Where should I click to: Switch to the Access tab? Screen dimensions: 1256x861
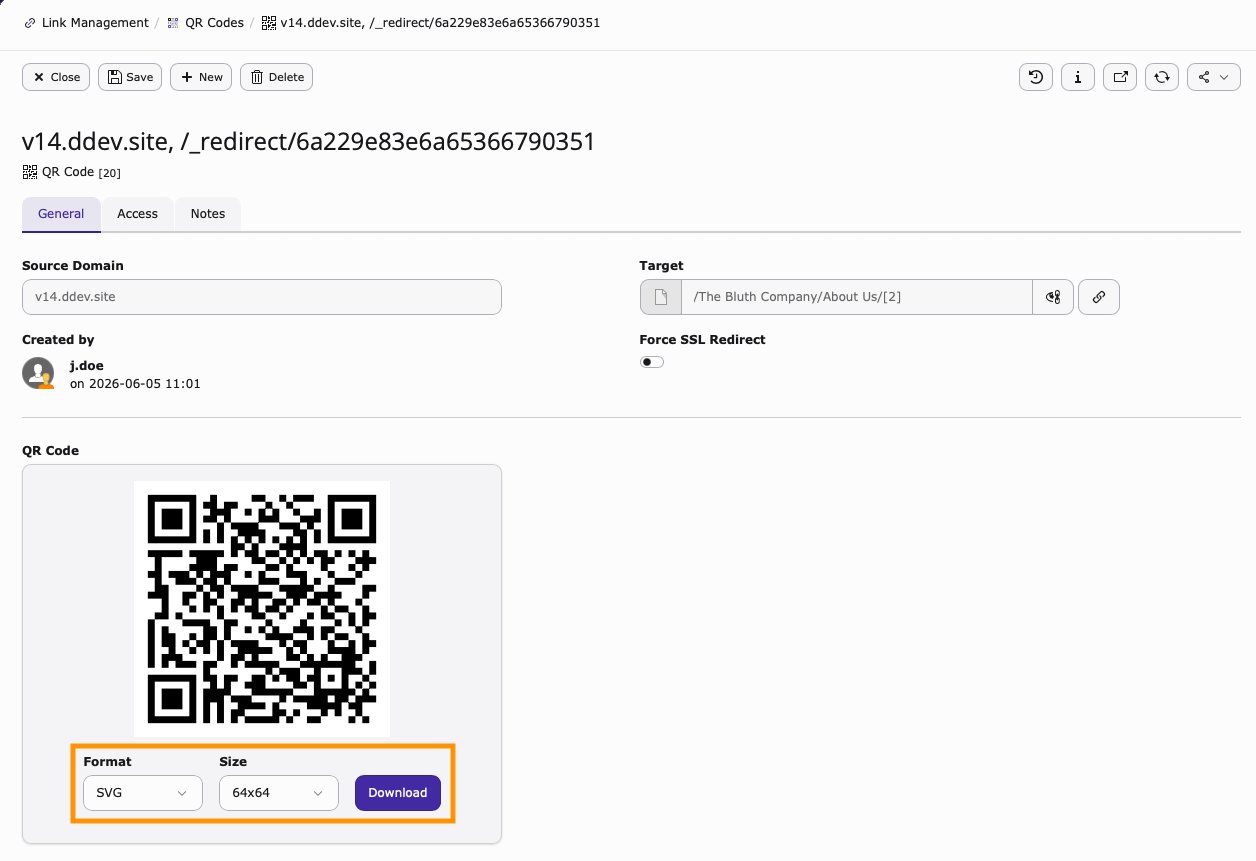pos(137,214)
